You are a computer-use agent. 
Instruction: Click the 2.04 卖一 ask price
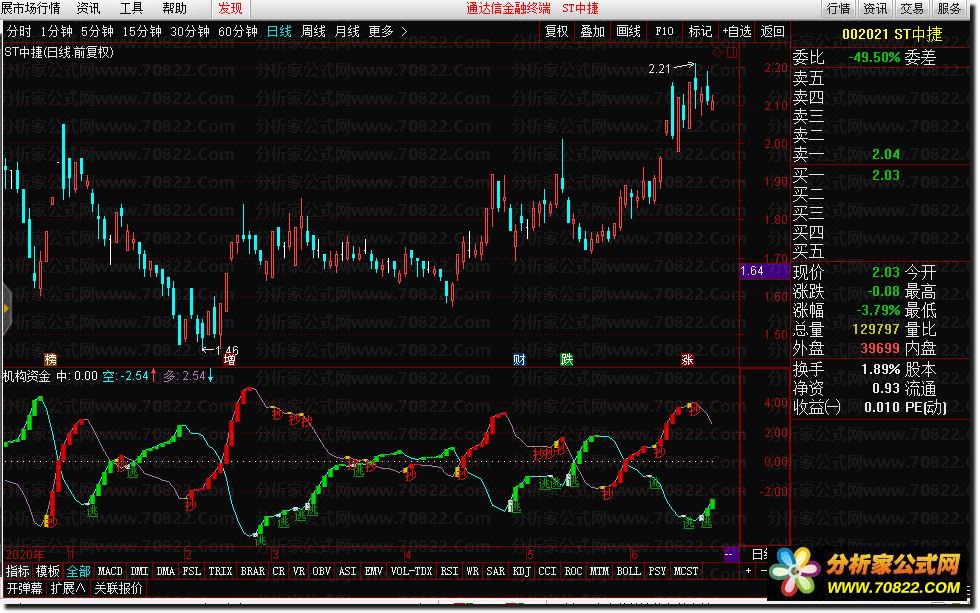(886, 154)
